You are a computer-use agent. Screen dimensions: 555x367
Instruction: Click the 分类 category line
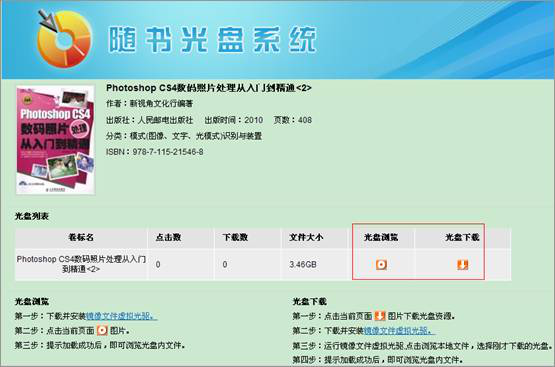184,136
